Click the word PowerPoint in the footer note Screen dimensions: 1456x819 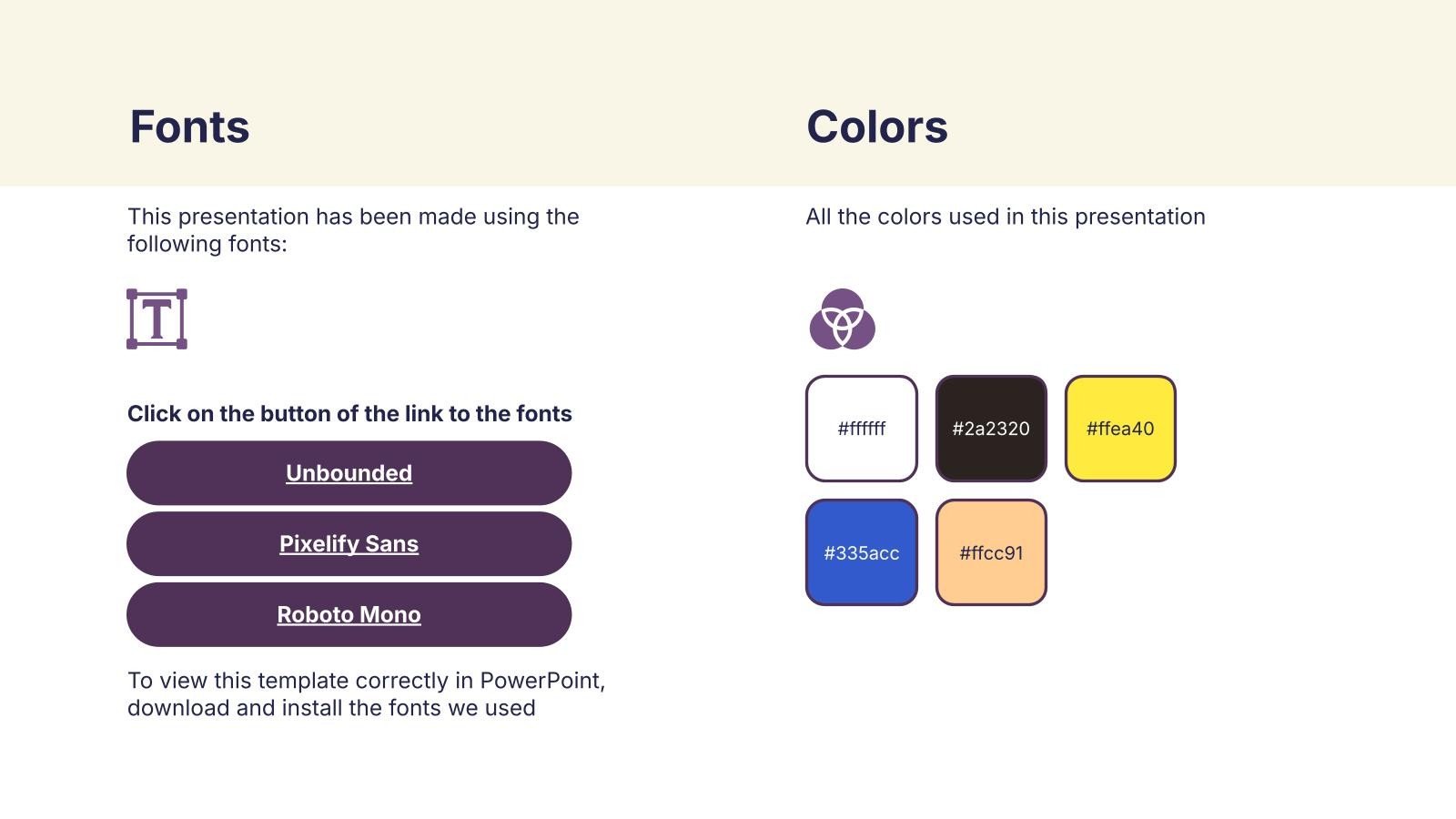(x=542, y=681)
